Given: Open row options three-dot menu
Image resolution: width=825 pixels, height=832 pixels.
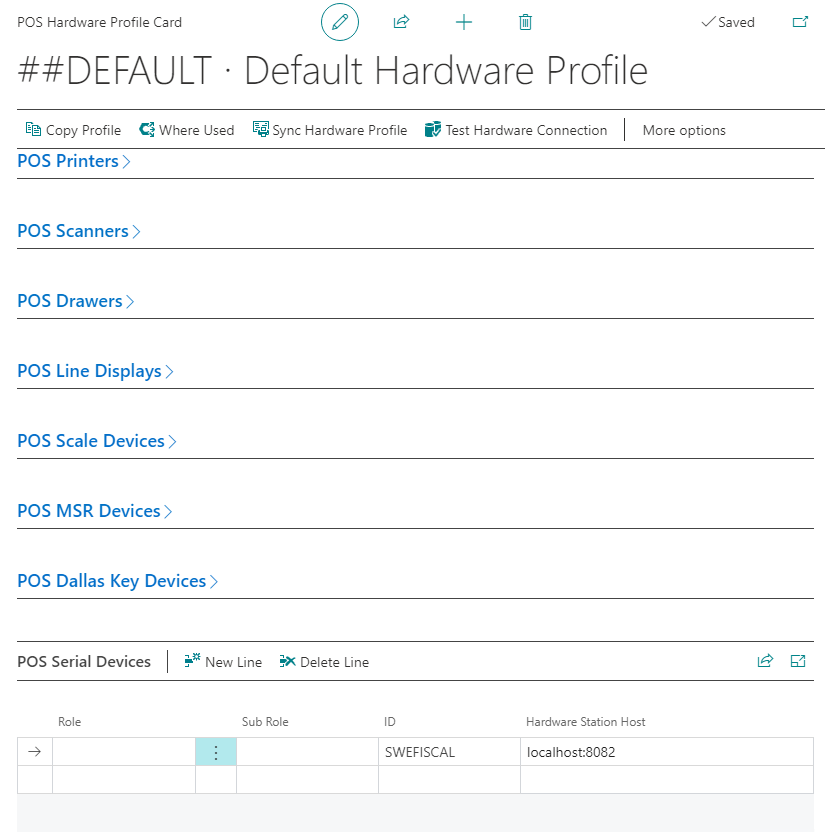Looking at the screenshot, I should 216,752.
